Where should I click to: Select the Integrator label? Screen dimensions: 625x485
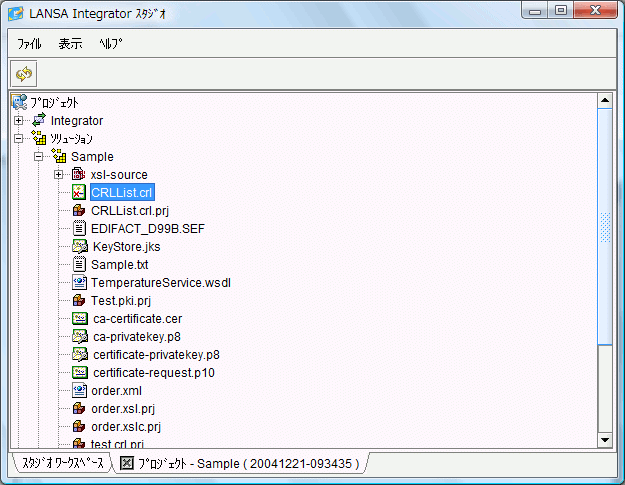point(77,120)
